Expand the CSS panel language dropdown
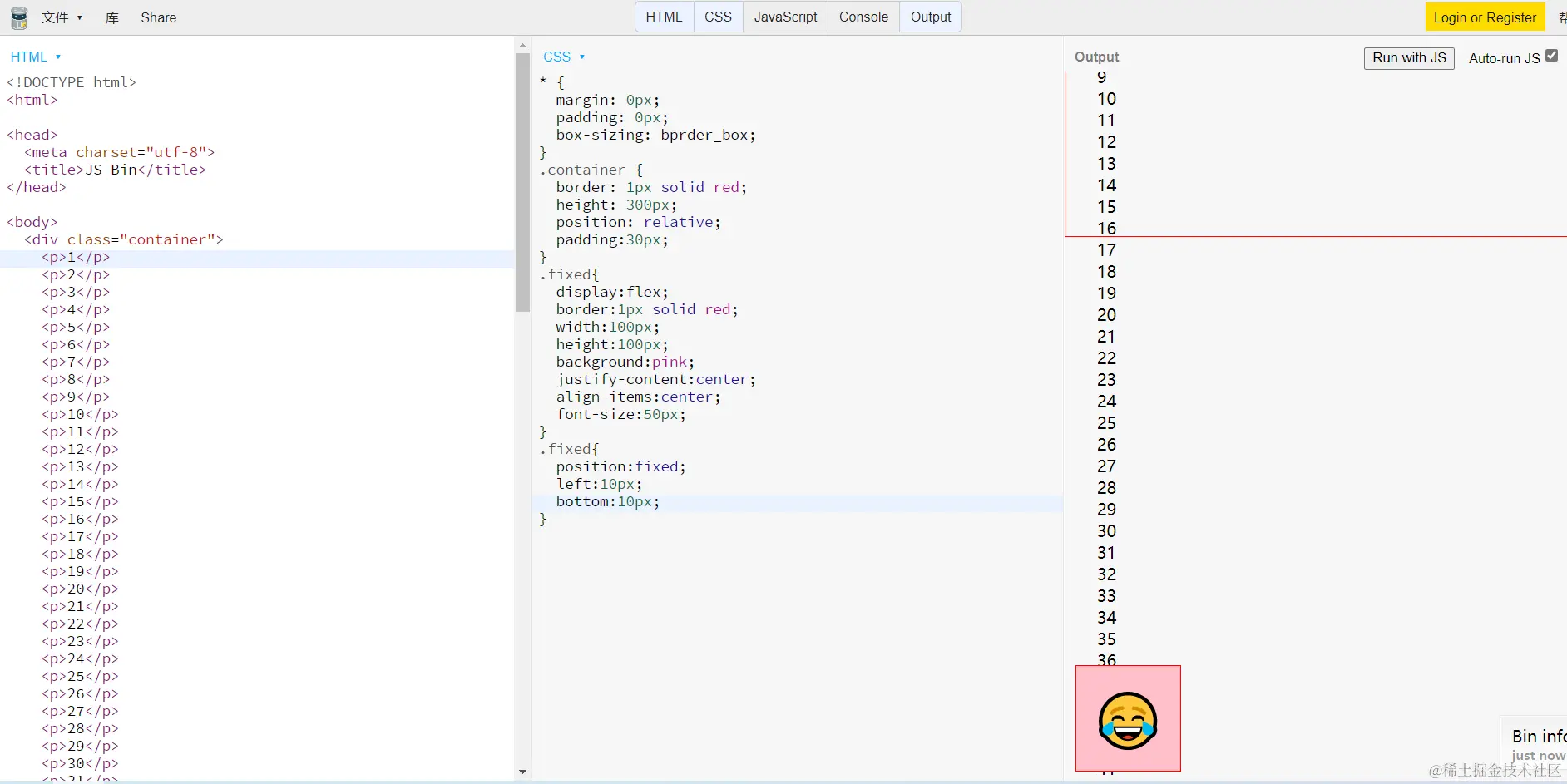The height and width of the screenshot is (784, 1567). tap(564, 57)
